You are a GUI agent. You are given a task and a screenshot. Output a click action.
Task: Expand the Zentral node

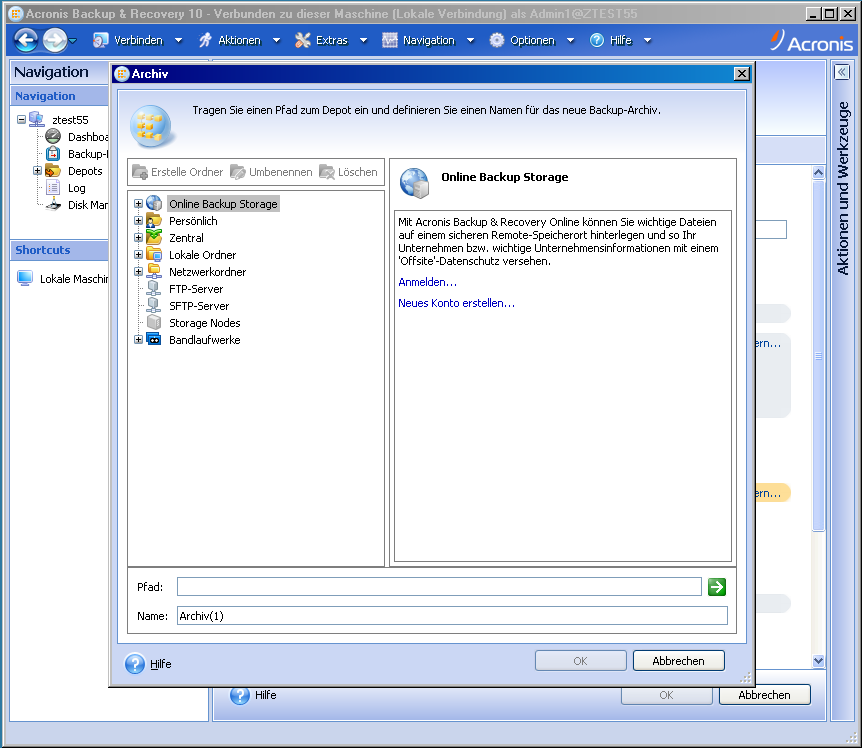139,238
